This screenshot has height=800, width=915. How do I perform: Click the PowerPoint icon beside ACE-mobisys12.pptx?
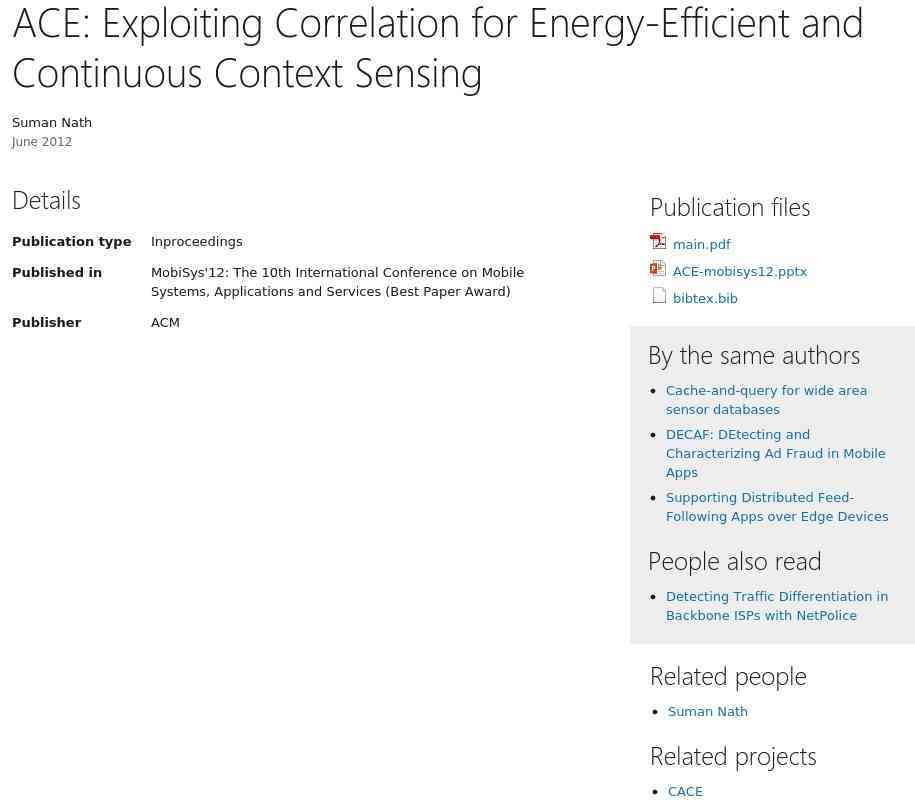pyautogui.click(x=658, y=269)
